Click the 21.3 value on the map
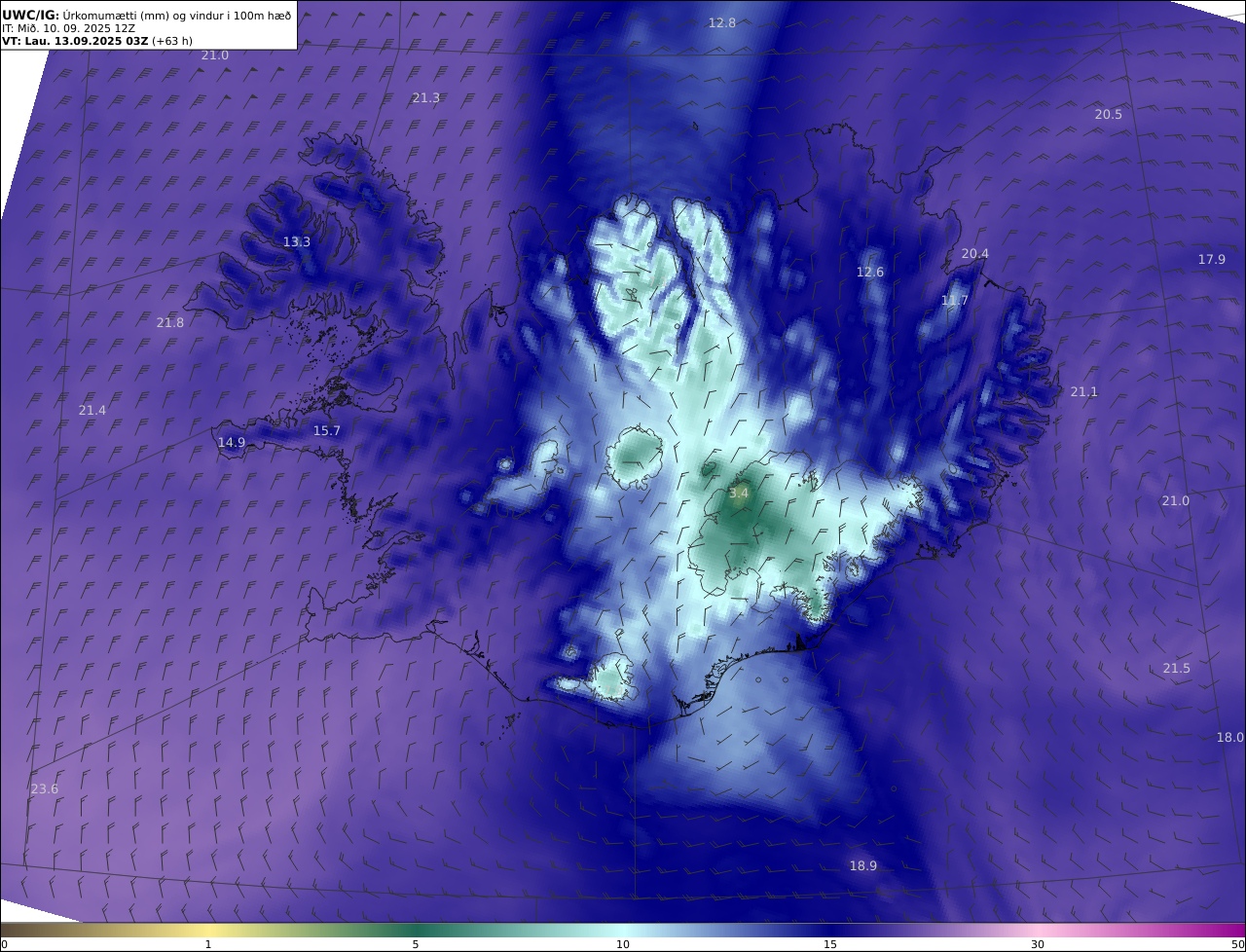Image resolution: width=1246 pixels, height=952 pixels. 425,97
